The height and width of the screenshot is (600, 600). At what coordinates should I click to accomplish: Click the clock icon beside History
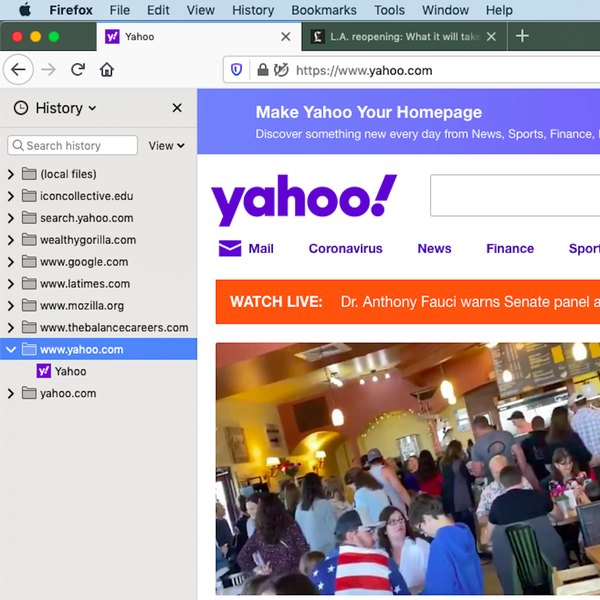tap(21, 108)
